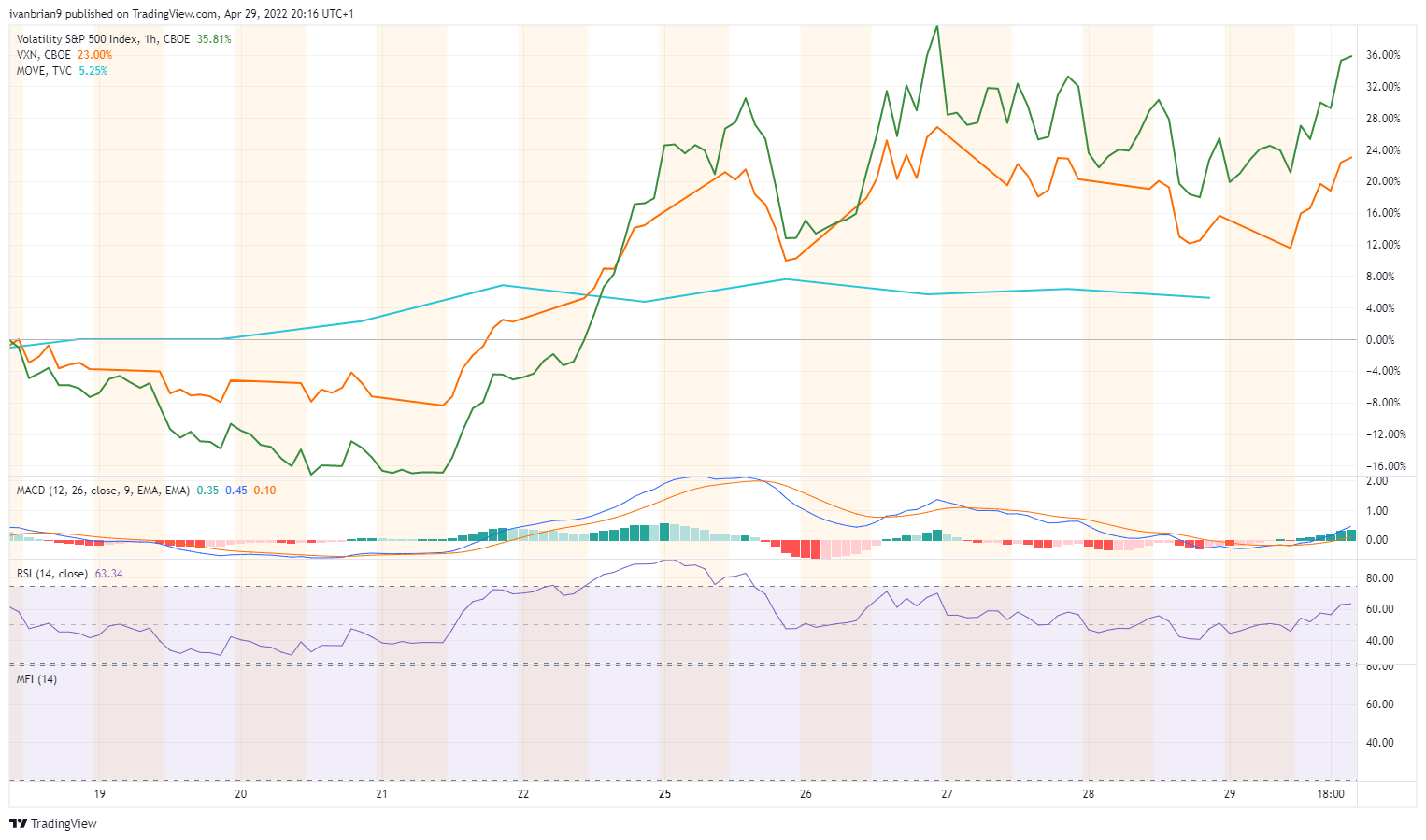Click the orange 23.00% legend value
Image resolution: width=1426 pixels, height=840 pixels.
94,55
